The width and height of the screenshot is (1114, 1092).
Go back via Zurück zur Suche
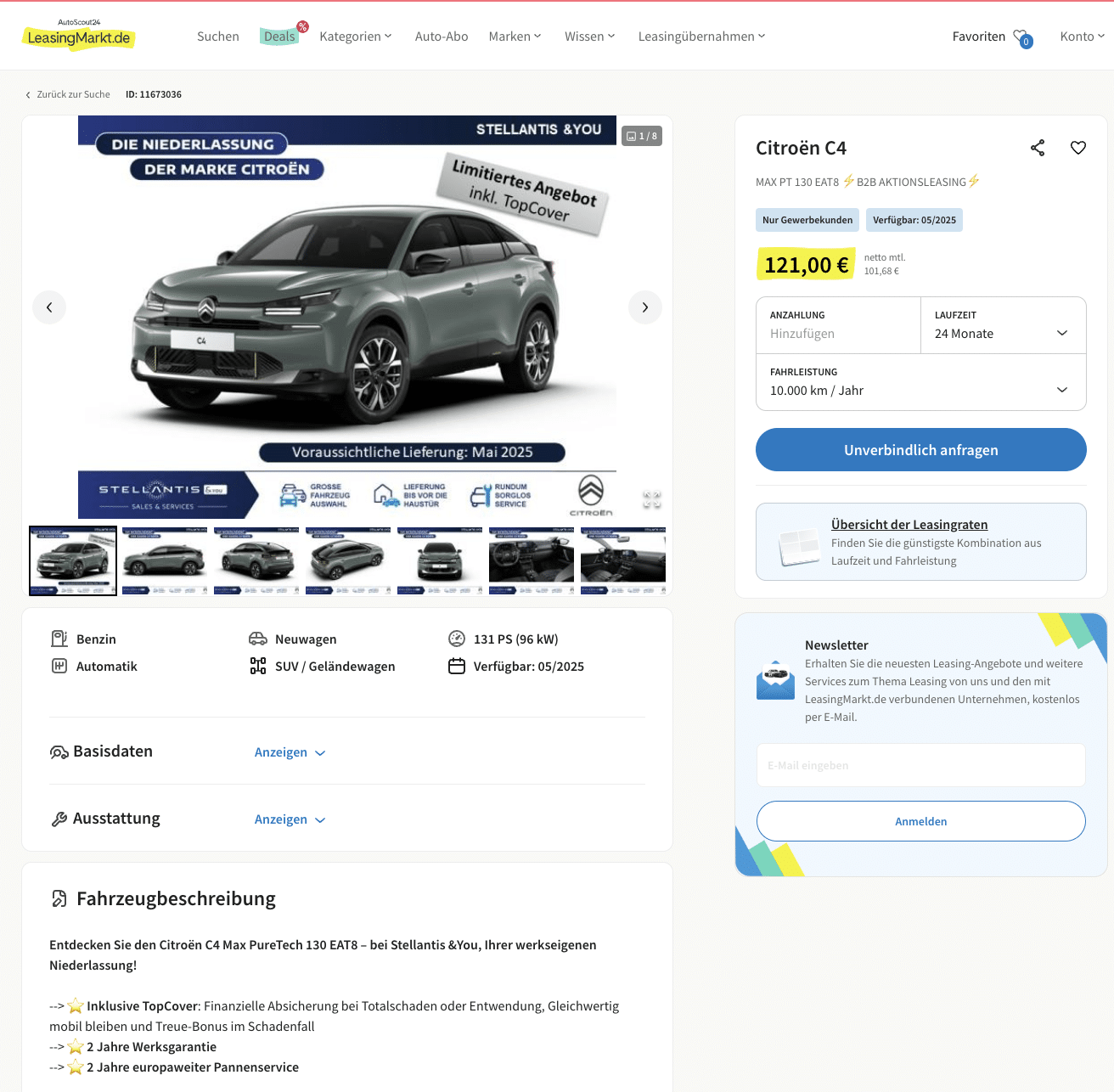point(73,94)
